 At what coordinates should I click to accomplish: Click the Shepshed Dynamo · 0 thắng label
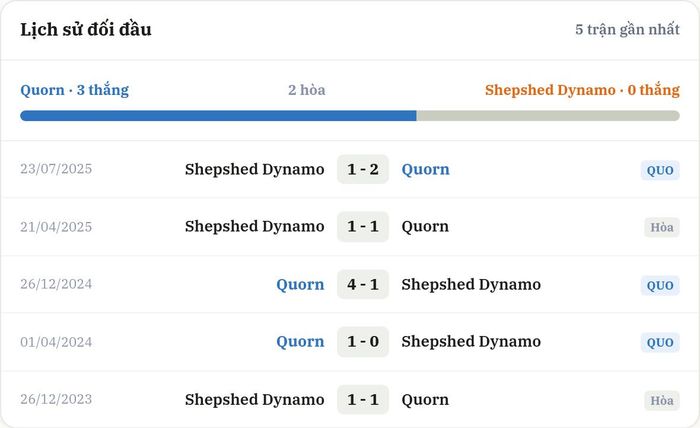[x=582, y=90]
